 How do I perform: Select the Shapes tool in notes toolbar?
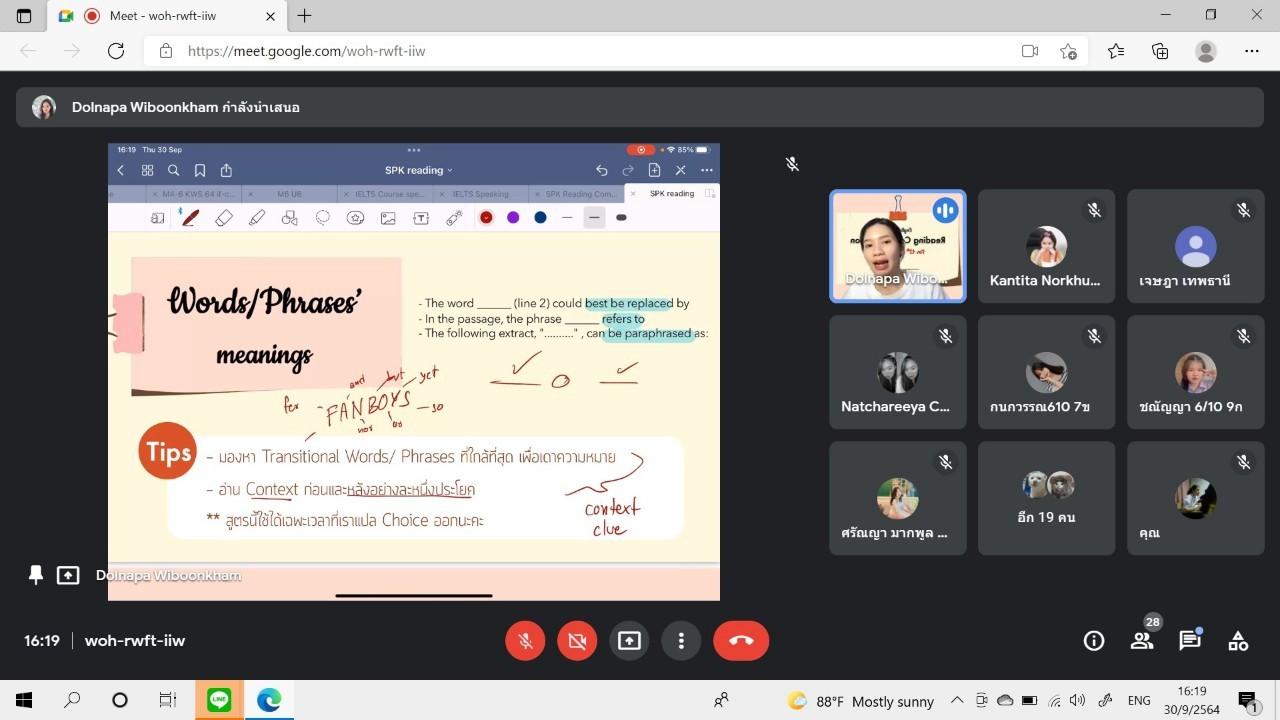click(x=290, y=217)
